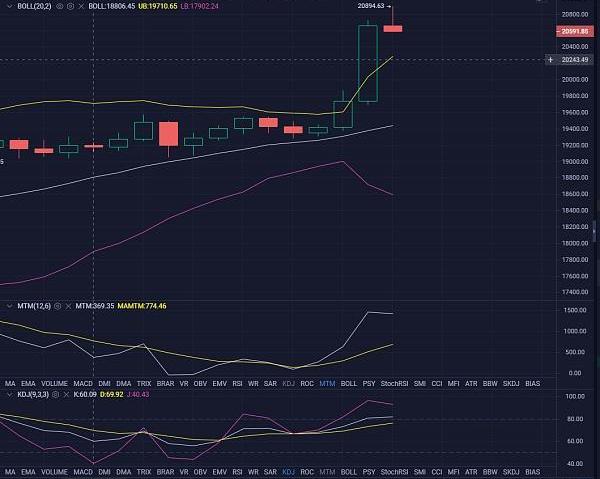Screen dimensions: 600x479
Task: Click the tall green breakout candlestick
Action: pos(367,63)
